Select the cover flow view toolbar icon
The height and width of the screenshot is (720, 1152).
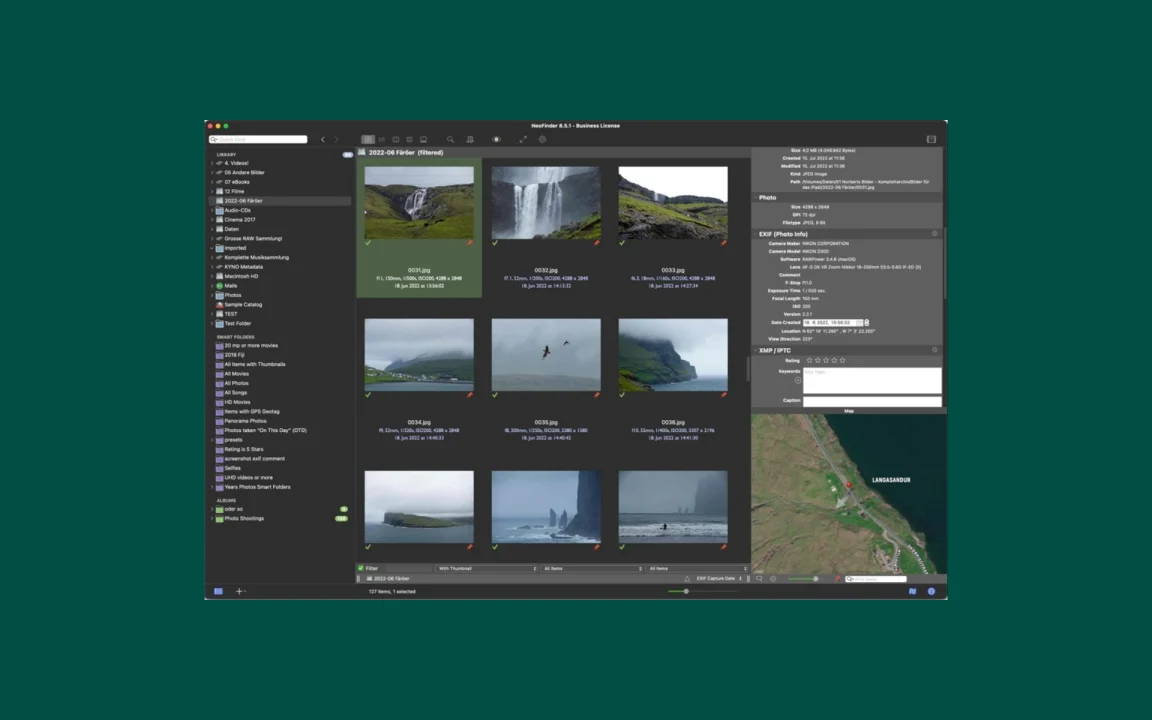click(x=424, y=140)
